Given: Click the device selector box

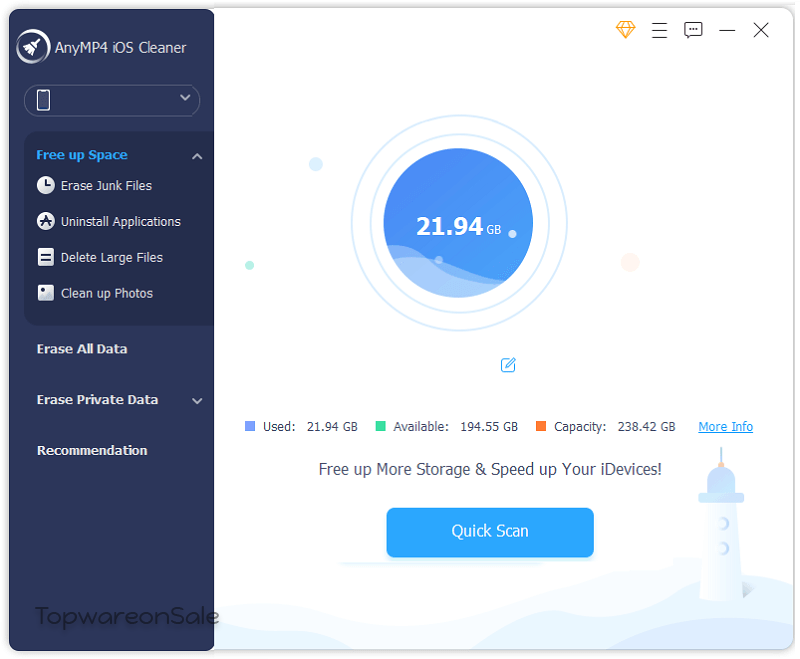Looking at the screenshot, I should (112, 100).
